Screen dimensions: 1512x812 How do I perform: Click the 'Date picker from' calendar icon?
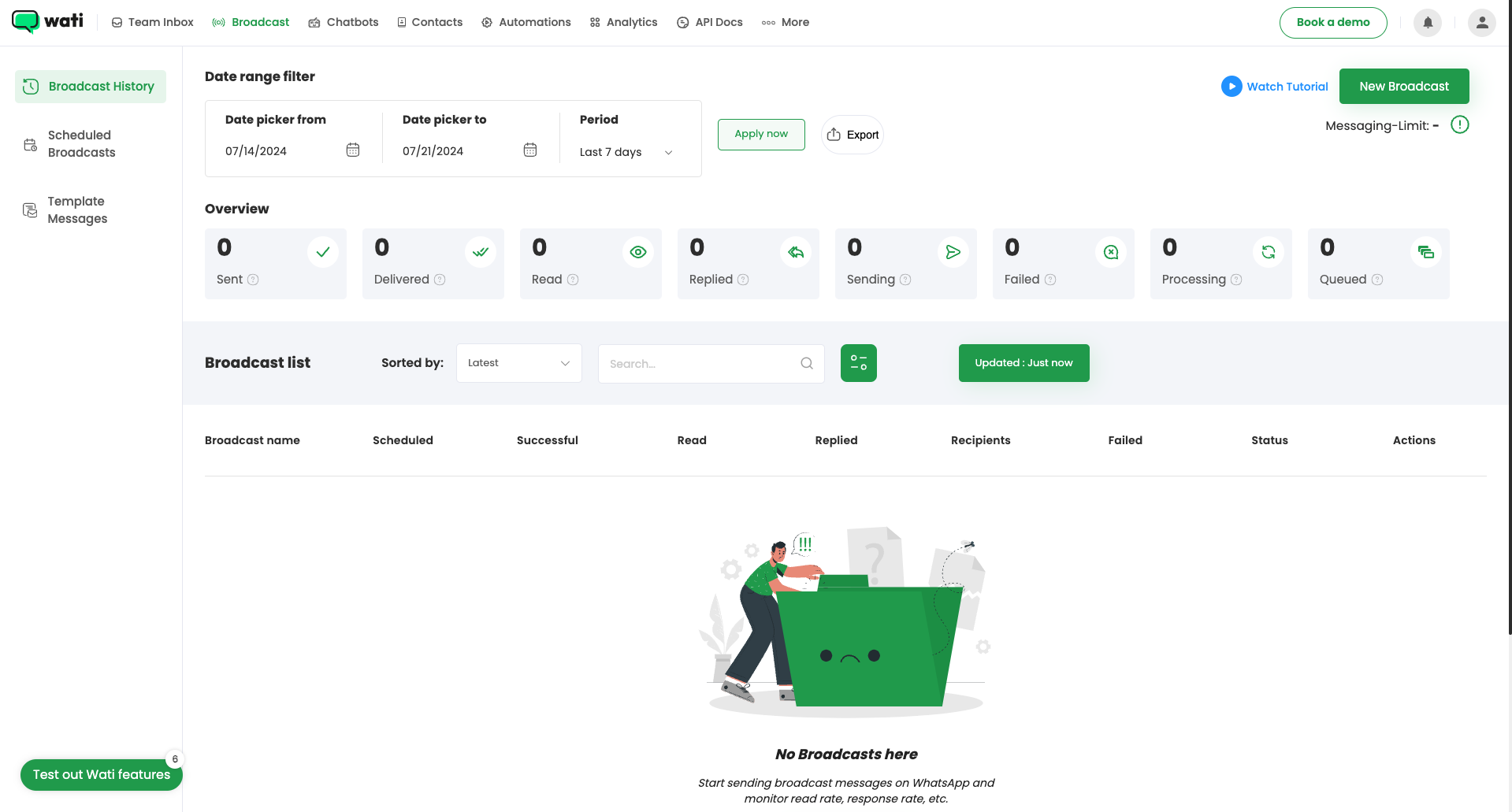click(353, 150)
